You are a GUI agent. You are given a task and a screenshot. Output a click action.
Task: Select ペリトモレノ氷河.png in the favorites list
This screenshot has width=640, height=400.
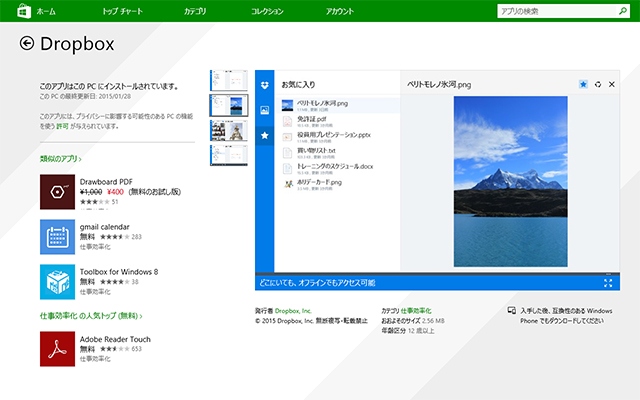(338, 105)
